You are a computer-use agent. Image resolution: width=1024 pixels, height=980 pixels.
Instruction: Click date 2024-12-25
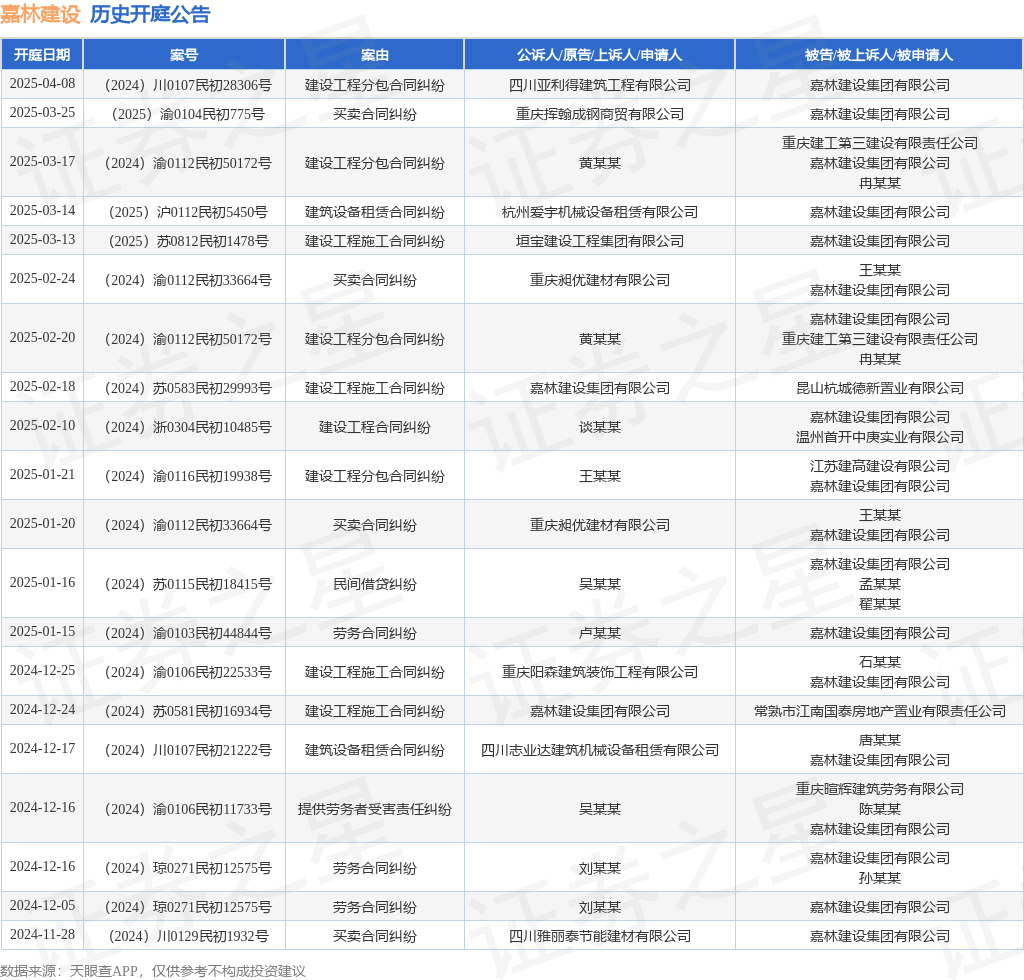[x=42, y=671]
